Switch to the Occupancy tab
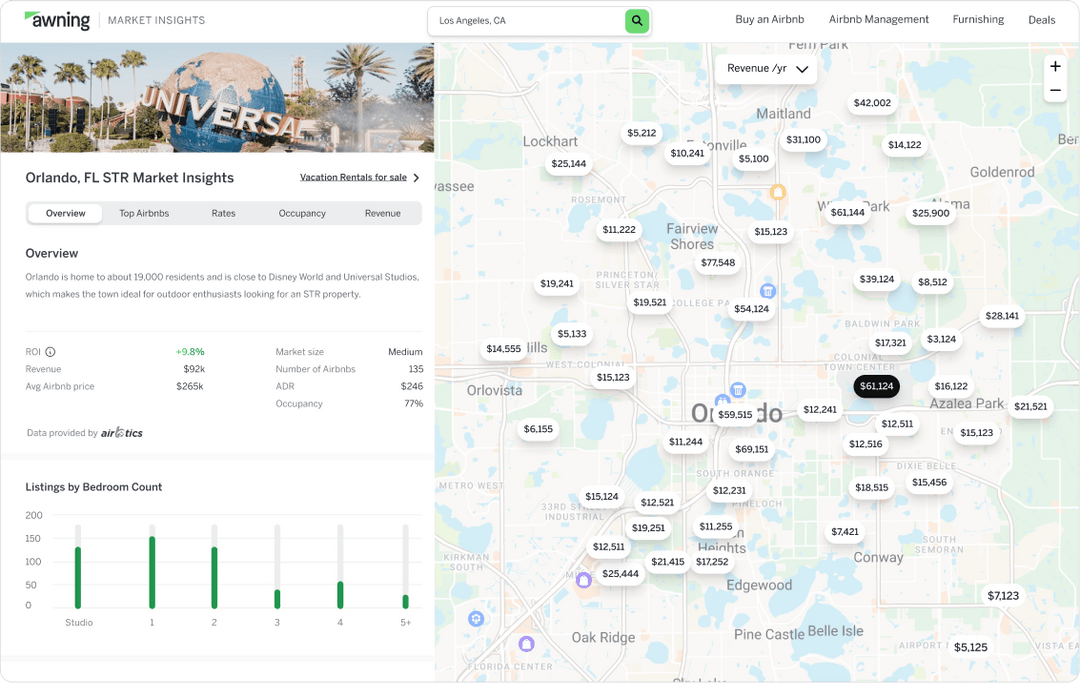Image resolution: width=1080 pixels, height=683 pixels. point(302,213)
